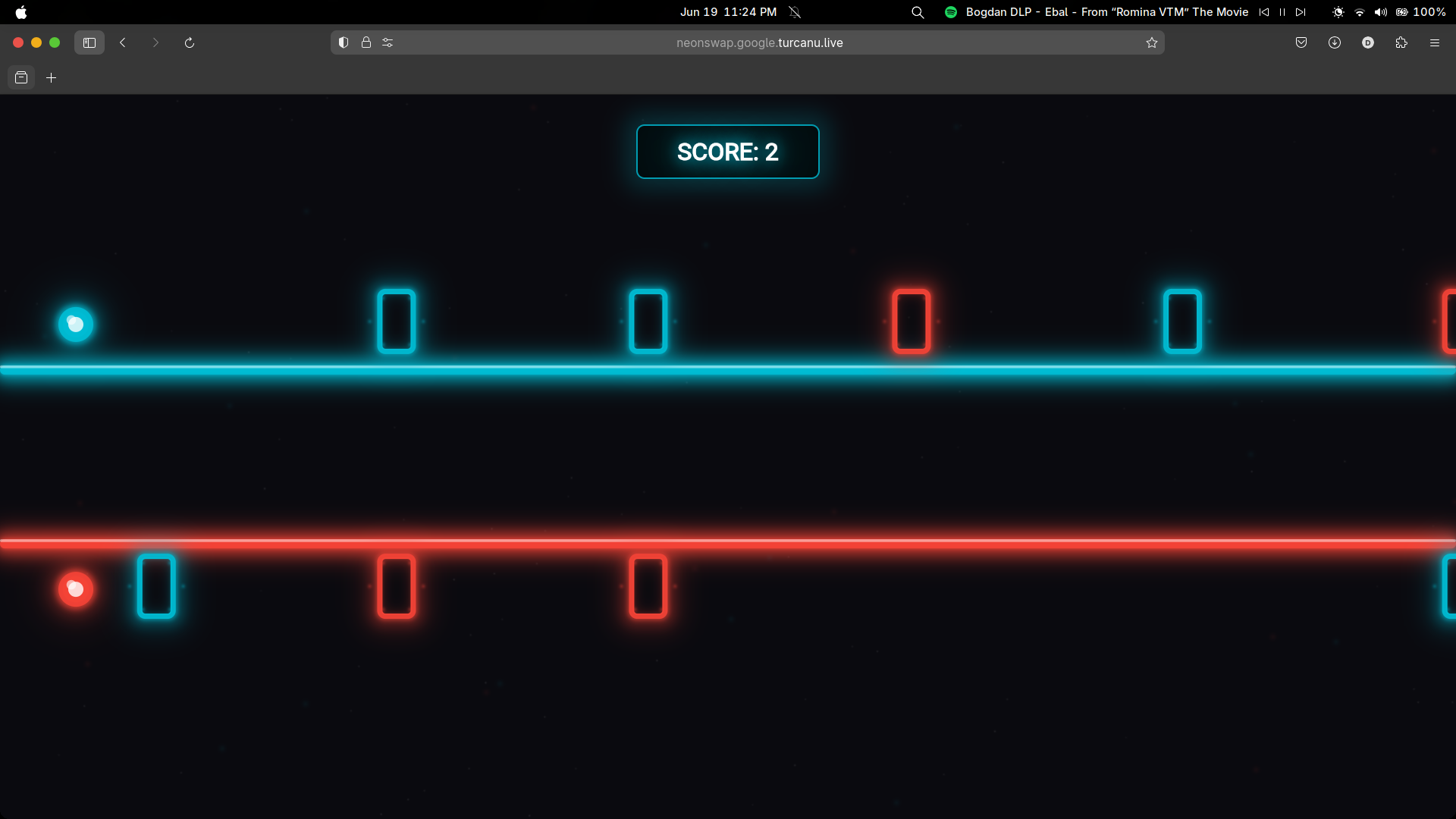Bookmark this page with the star
The width and height of the screenshot is (1456, 819).
point(1152,42)
